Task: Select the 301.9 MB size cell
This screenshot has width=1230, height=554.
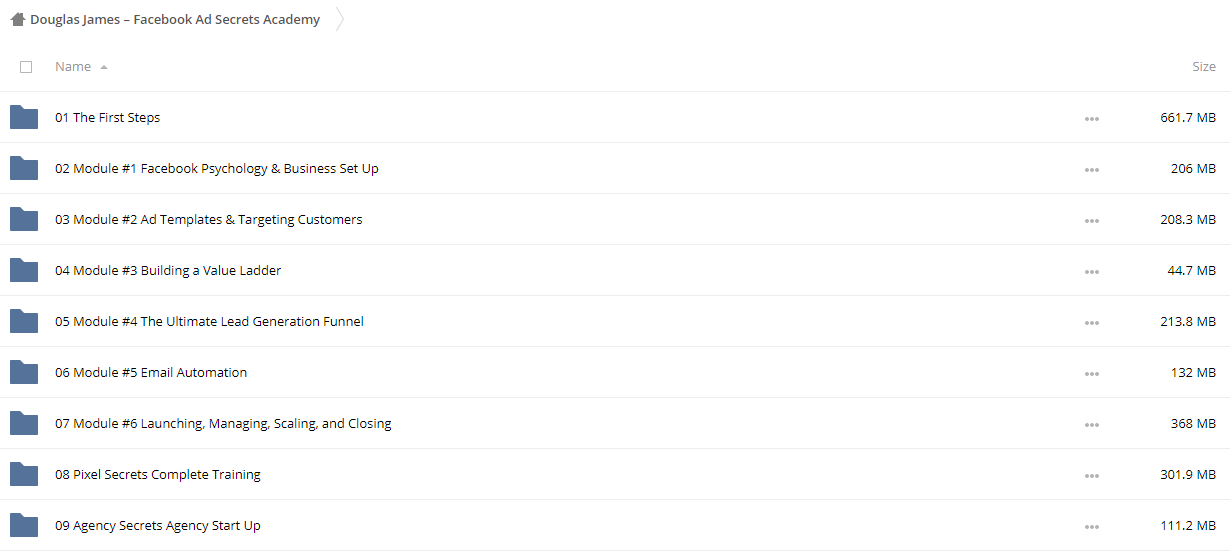Action: tap(1188, 474)
